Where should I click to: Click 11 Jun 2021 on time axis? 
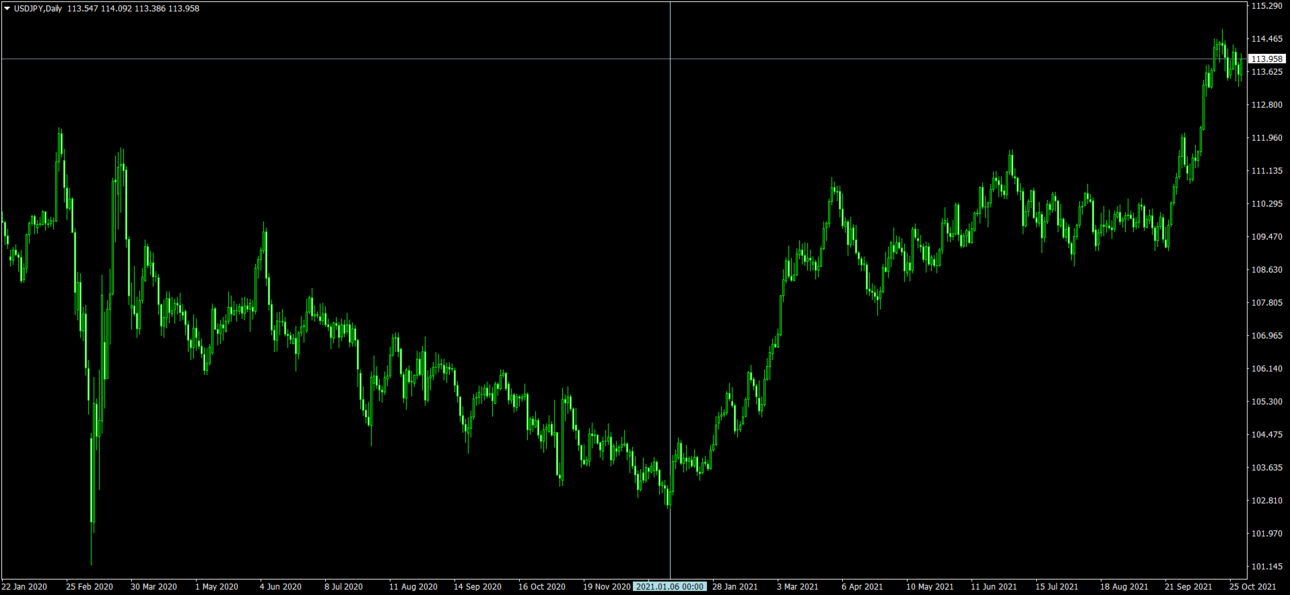click(994, 587)
